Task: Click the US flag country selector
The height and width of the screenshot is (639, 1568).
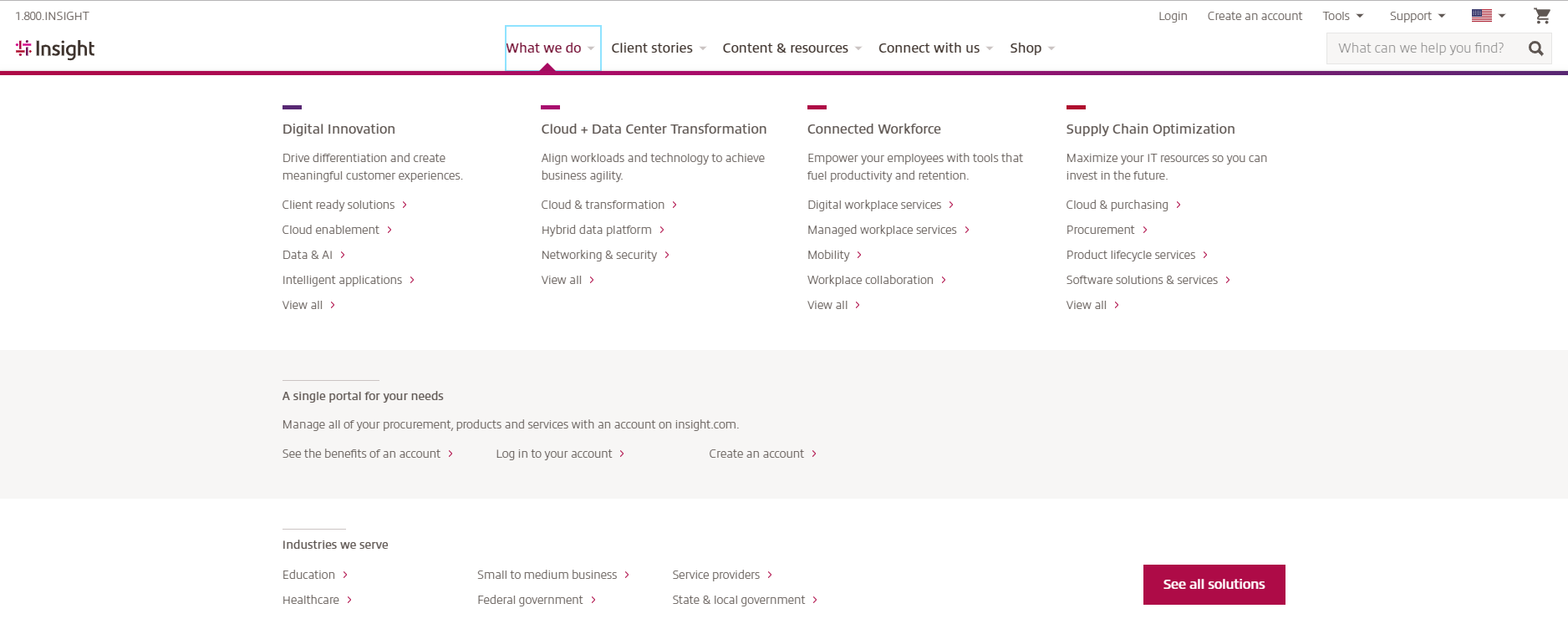Action: (x=1488, y=16)
